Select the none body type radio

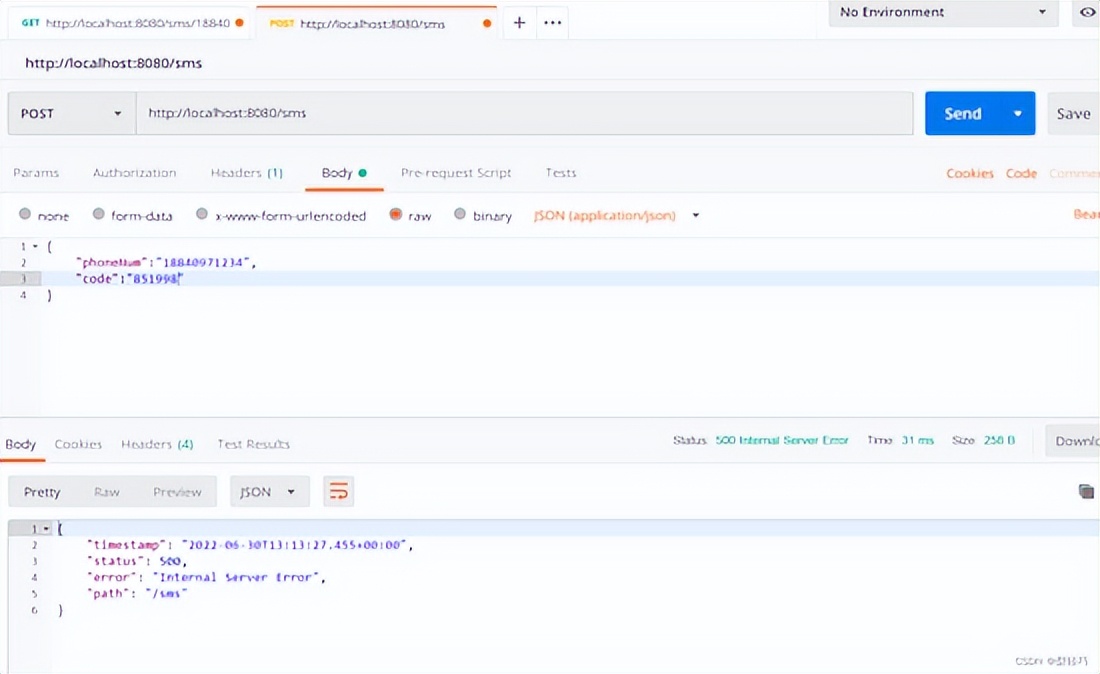[x=25, y=215]
